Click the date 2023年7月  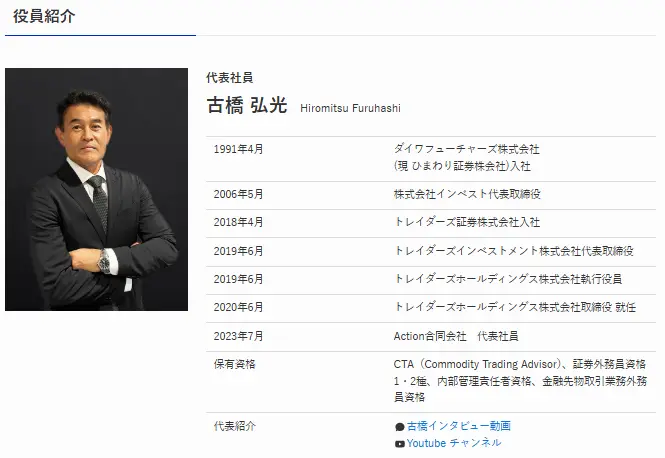click(x=238, y=336)
